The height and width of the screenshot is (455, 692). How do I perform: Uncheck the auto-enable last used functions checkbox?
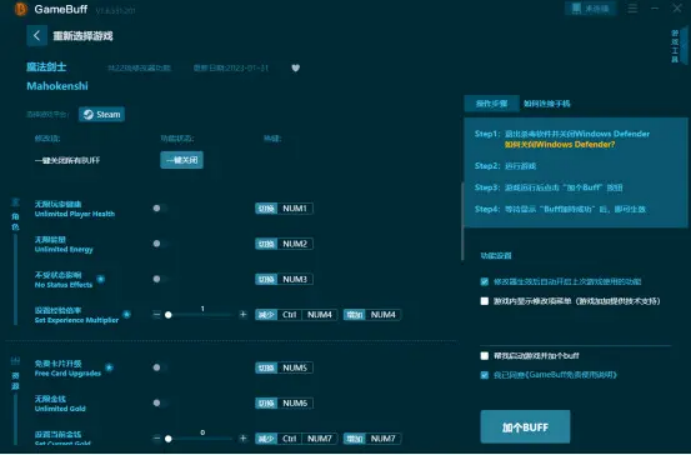pos(485,282)
